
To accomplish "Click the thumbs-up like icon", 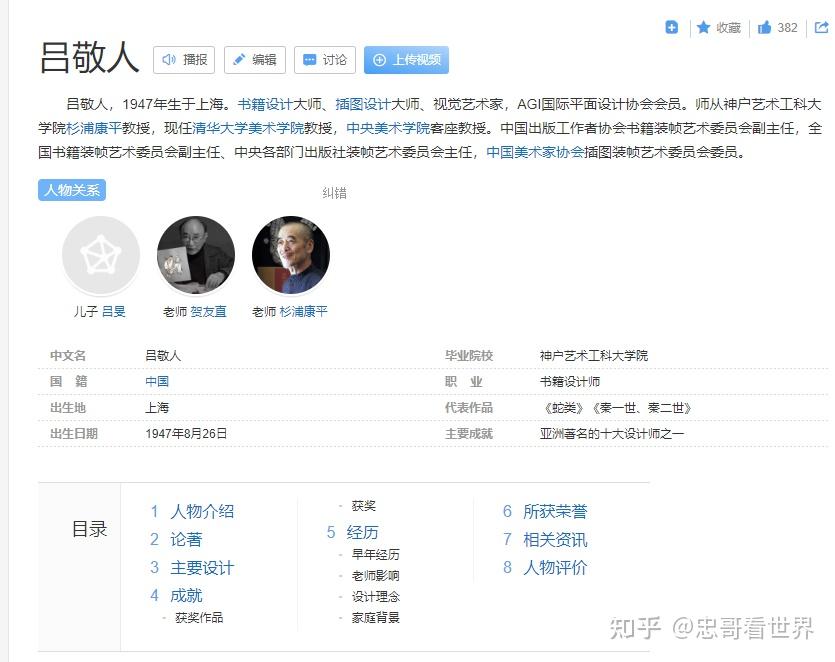I will 764,27.
